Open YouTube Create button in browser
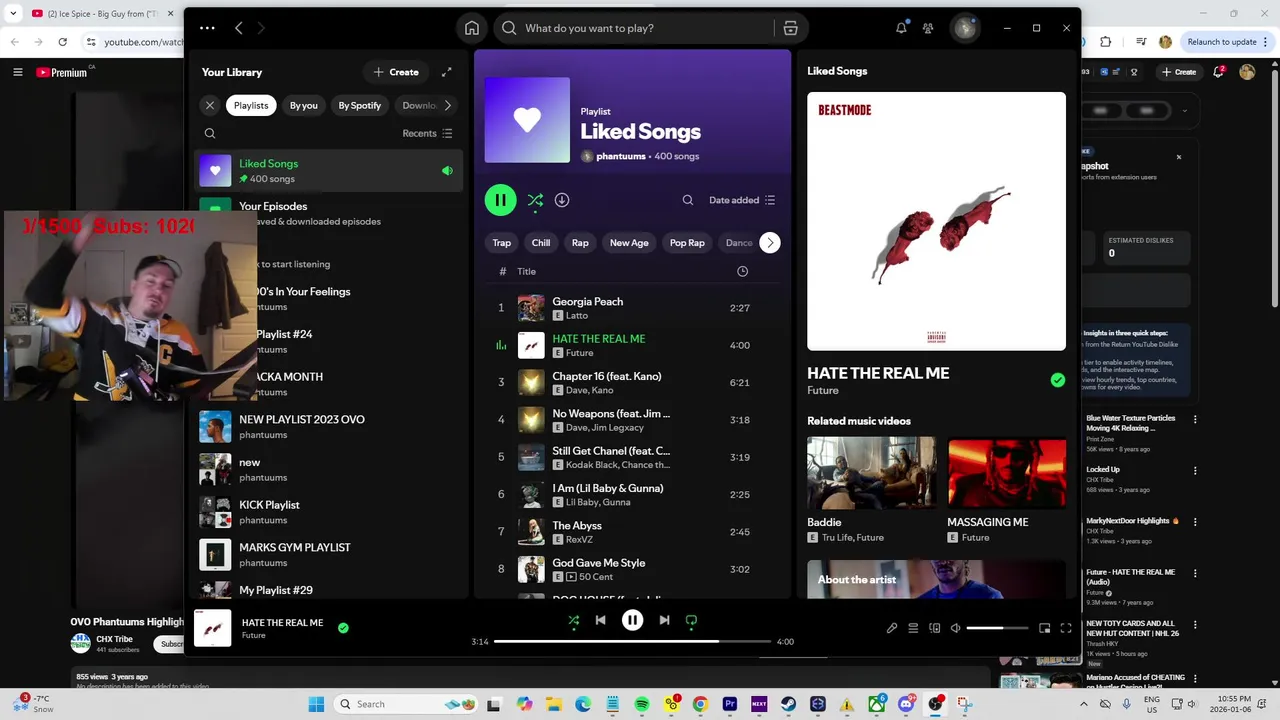 pyautogui.click(x=1179, y=72)
